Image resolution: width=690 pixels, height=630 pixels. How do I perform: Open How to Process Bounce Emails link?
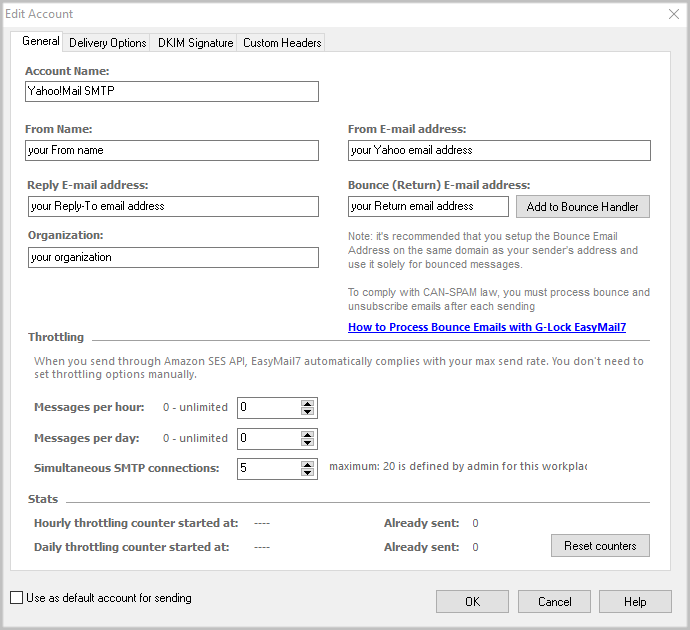tap(487, 327)
